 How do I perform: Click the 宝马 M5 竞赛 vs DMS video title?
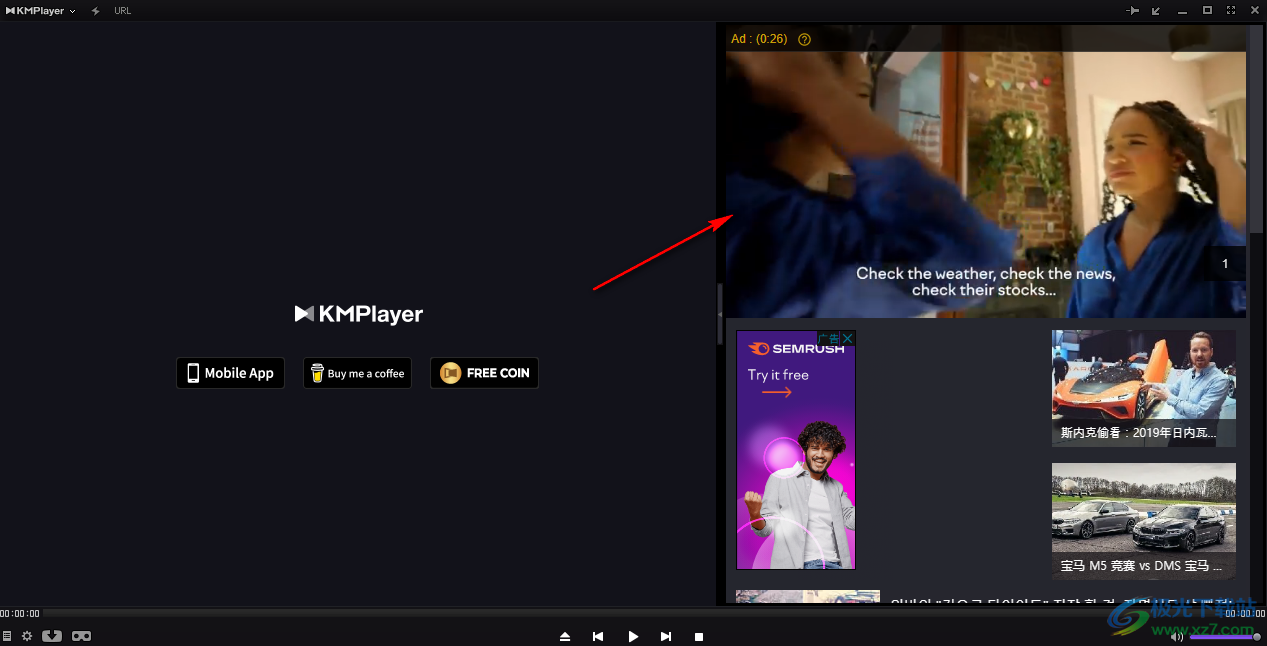1141,566
